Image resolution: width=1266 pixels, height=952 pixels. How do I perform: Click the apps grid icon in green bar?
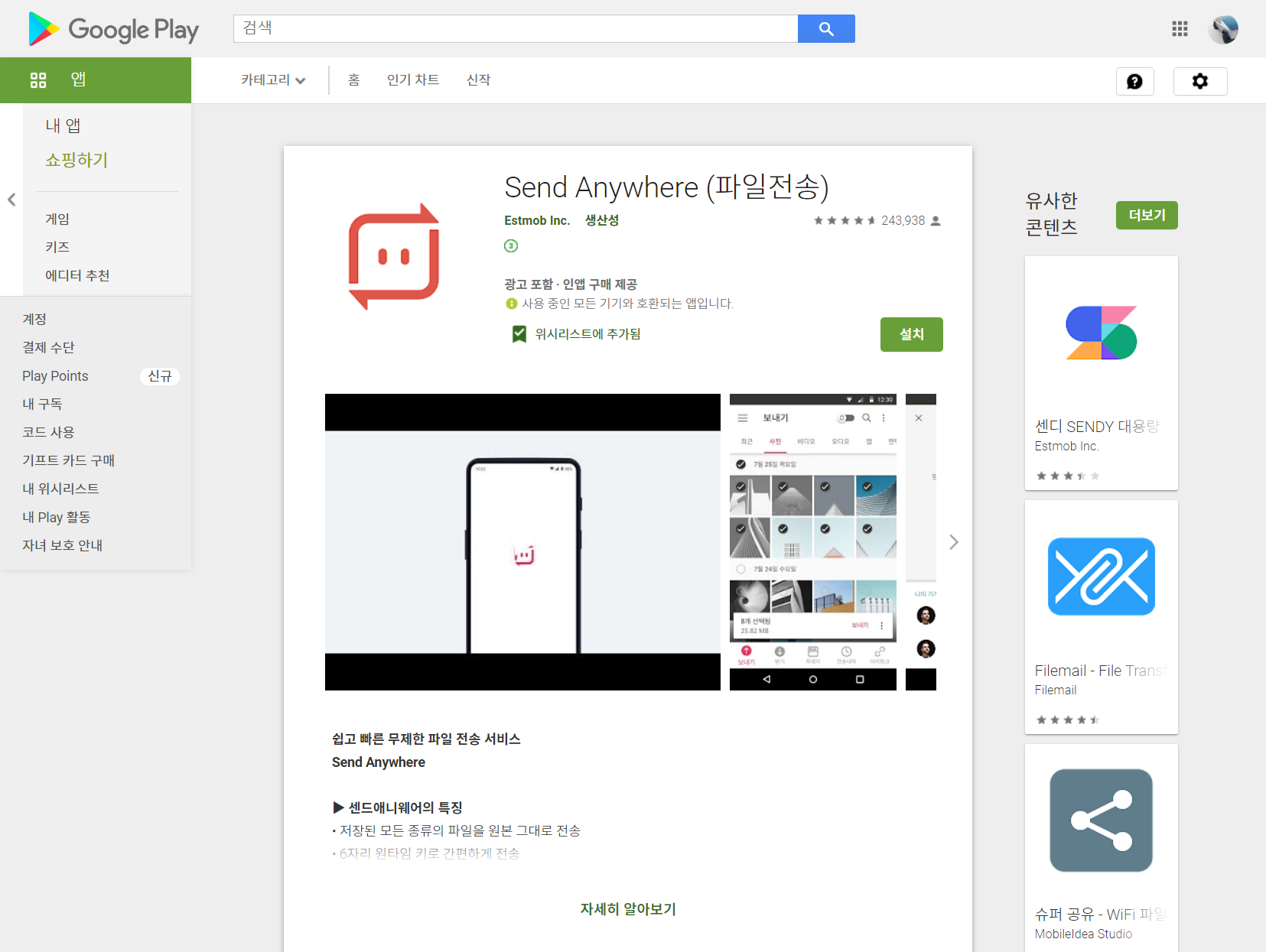(x=38, y=80)
